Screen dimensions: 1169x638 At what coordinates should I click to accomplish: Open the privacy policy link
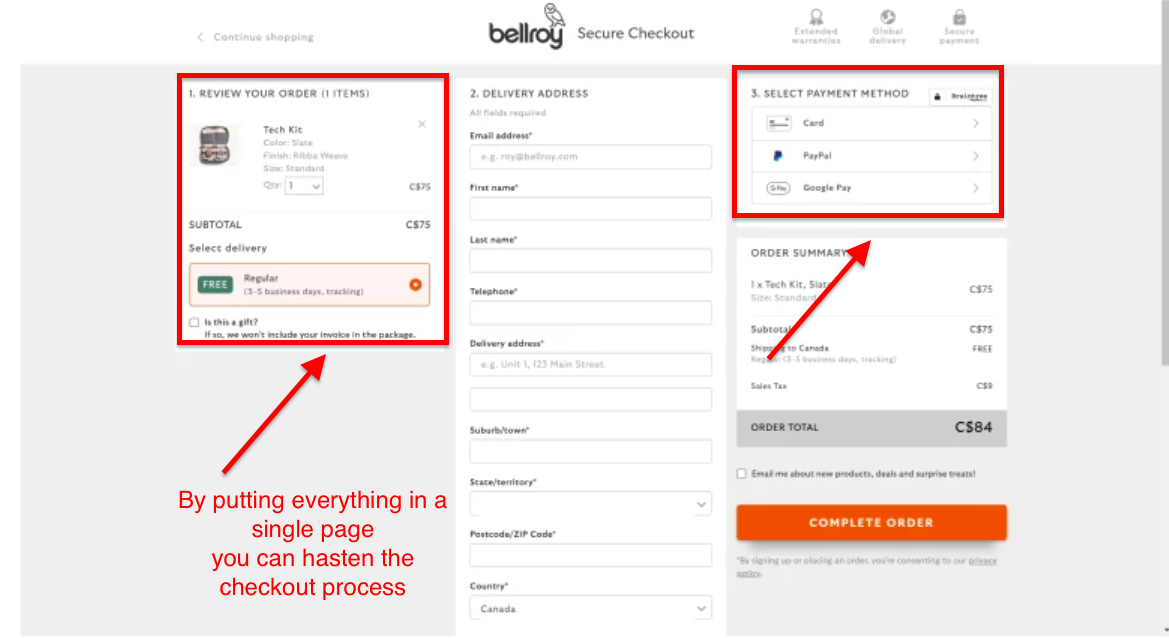981,560
